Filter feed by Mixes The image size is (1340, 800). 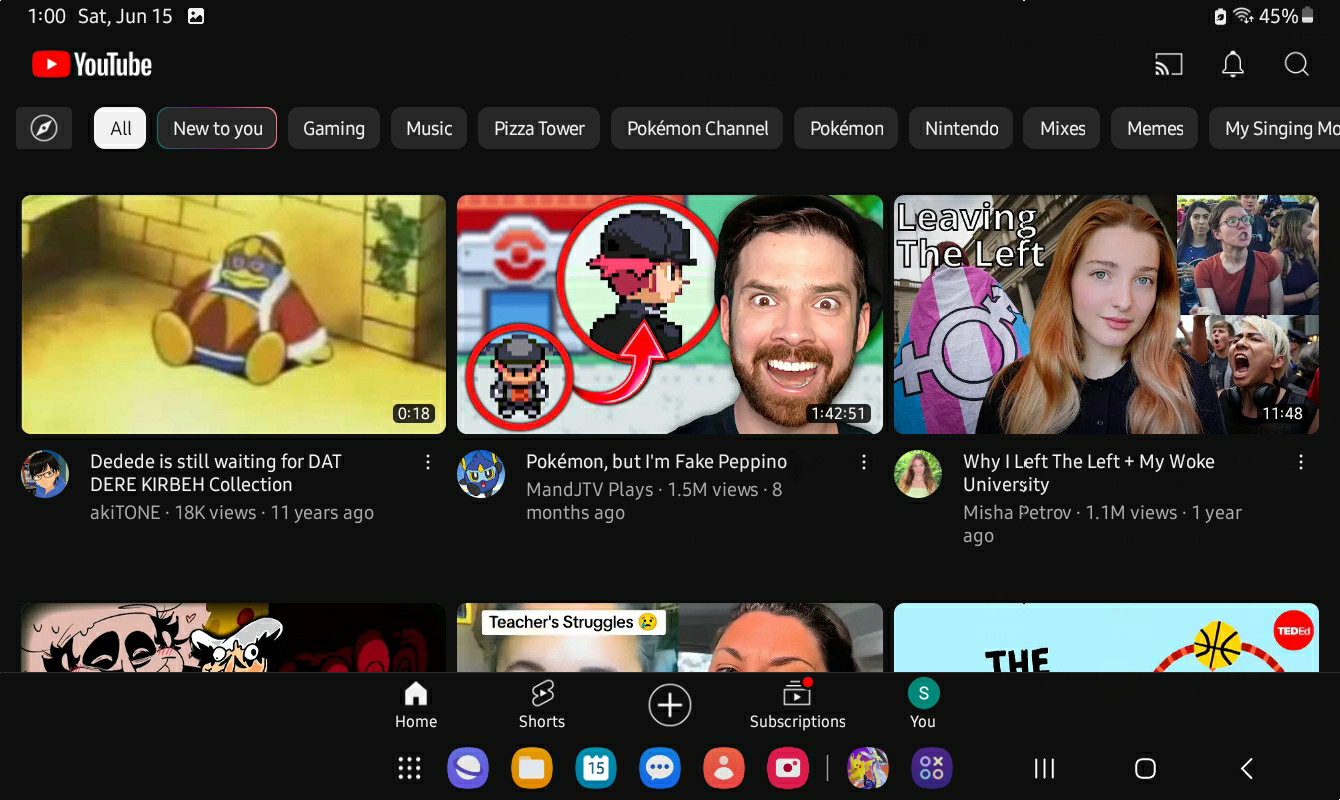tap(1063, 128)
